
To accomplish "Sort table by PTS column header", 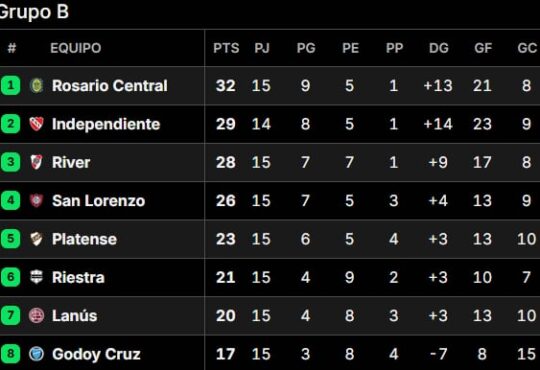I will click(226, 48).
